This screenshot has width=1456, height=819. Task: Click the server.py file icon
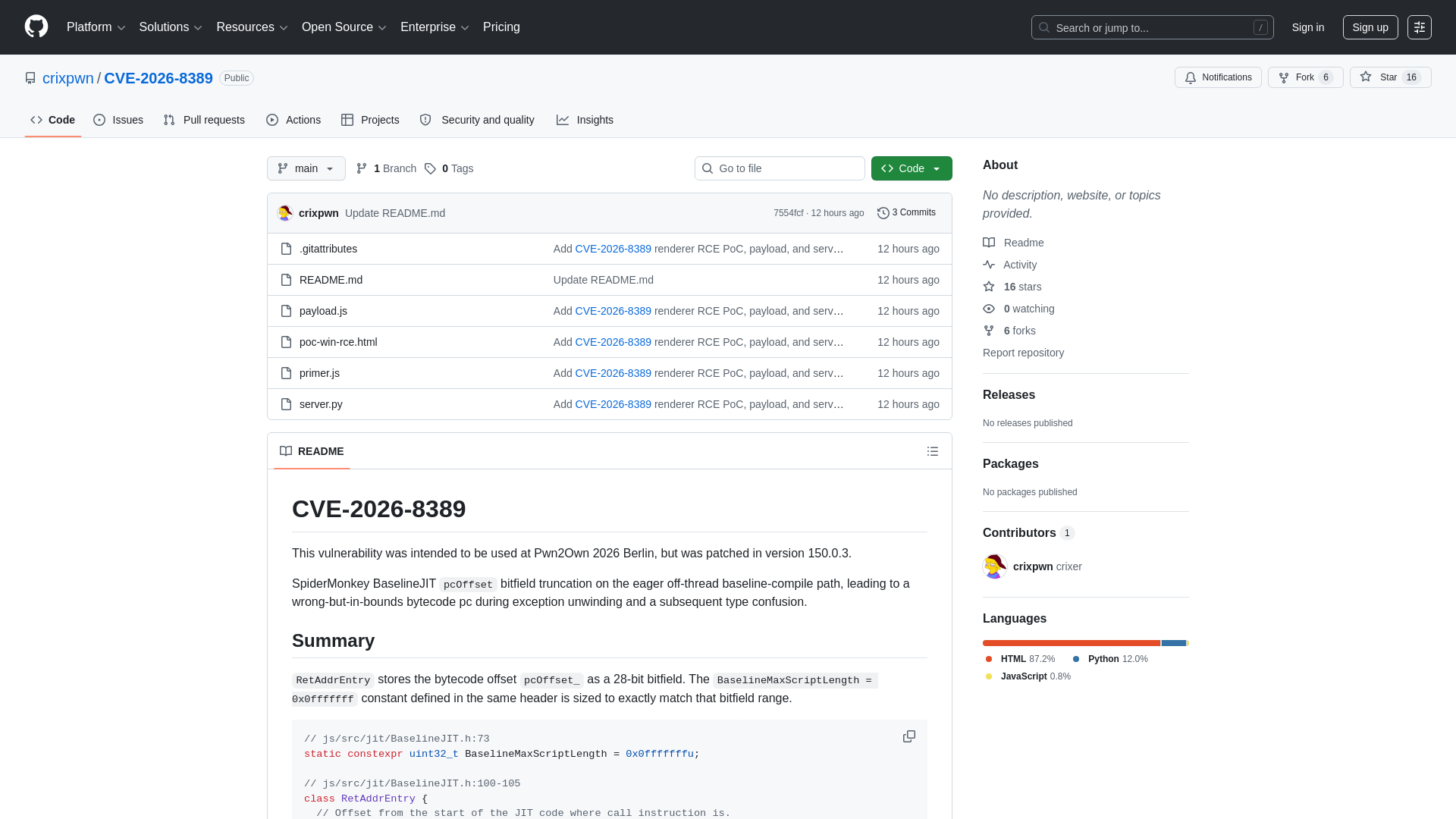pos(286,404)
